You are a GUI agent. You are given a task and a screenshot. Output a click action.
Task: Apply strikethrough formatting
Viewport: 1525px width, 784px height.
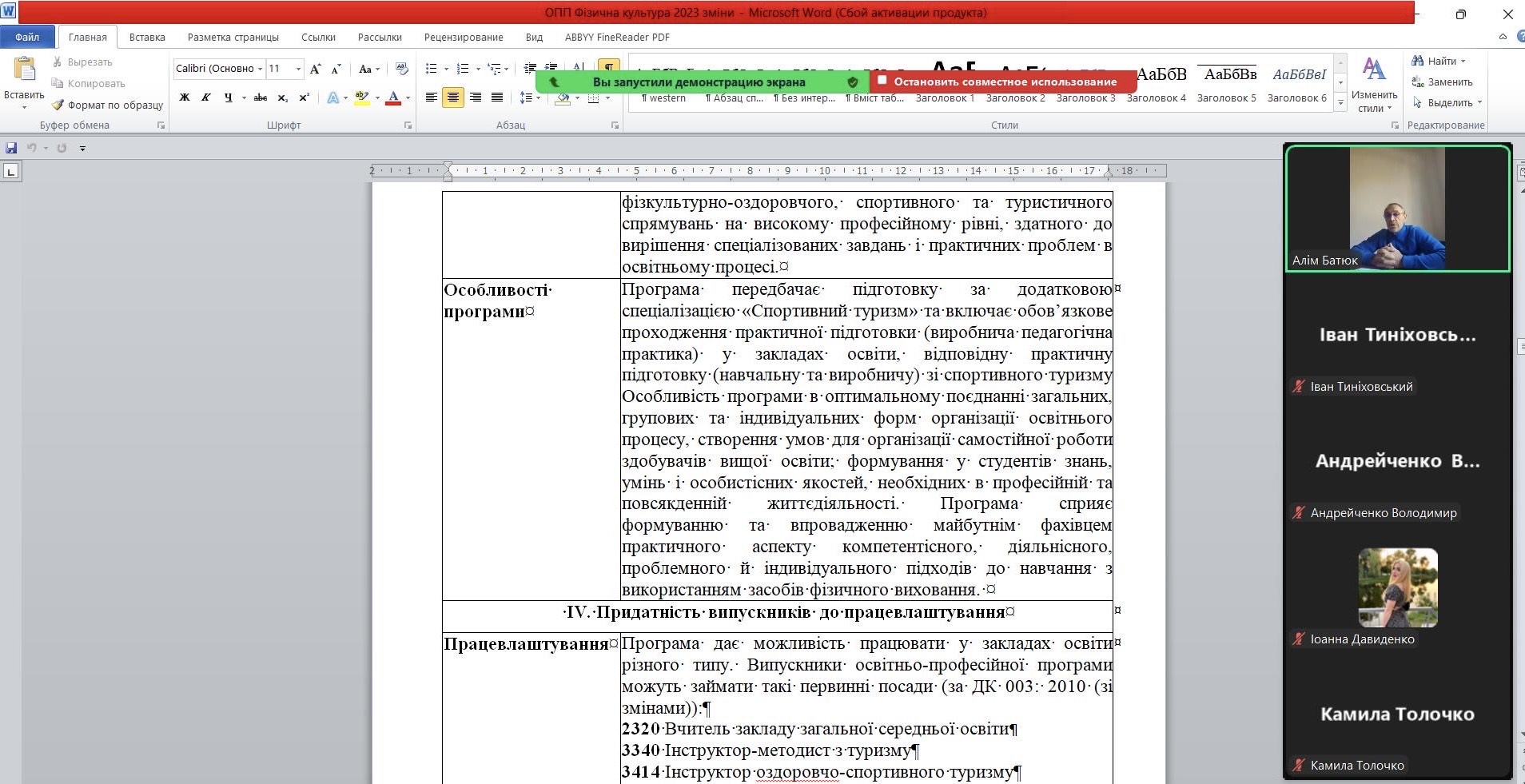coord(260,98)
